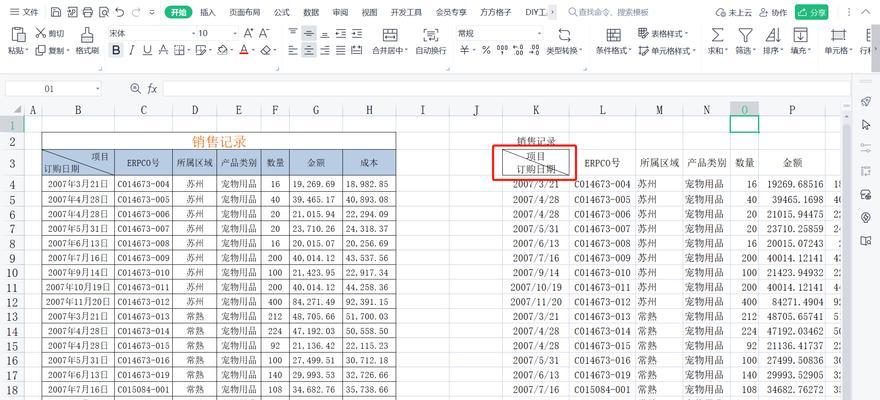
Task: Apply strikethrough text formatting
Action: (x=163, y=50)
